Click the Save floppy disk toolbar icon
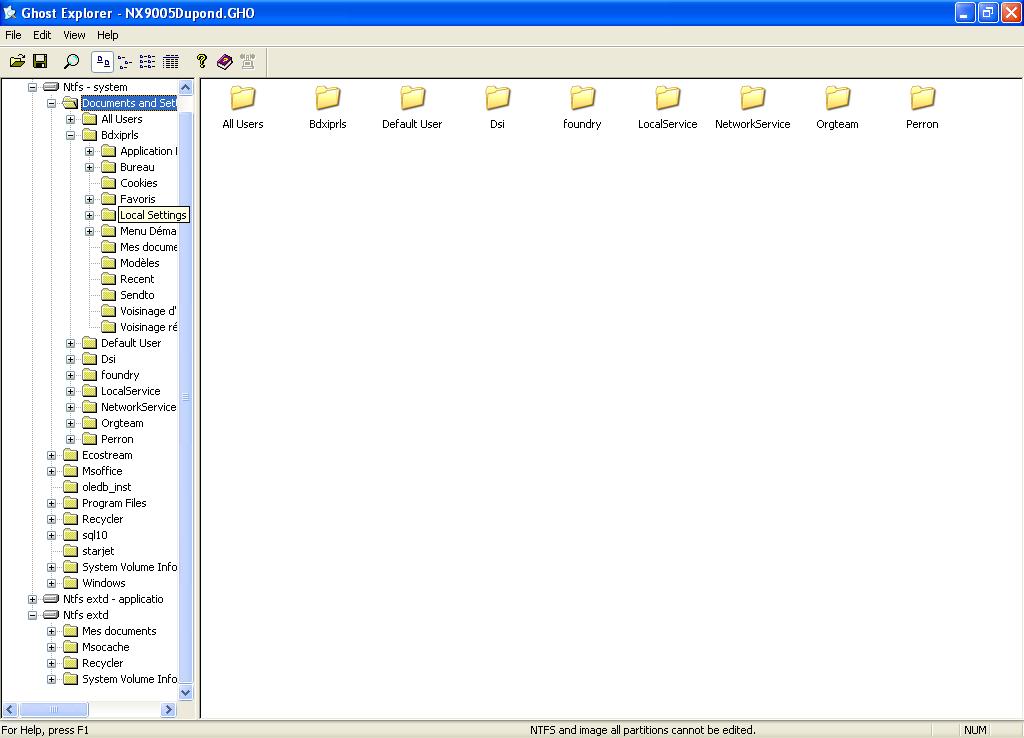Screen dimensions: 1024x738 (40, 61)
